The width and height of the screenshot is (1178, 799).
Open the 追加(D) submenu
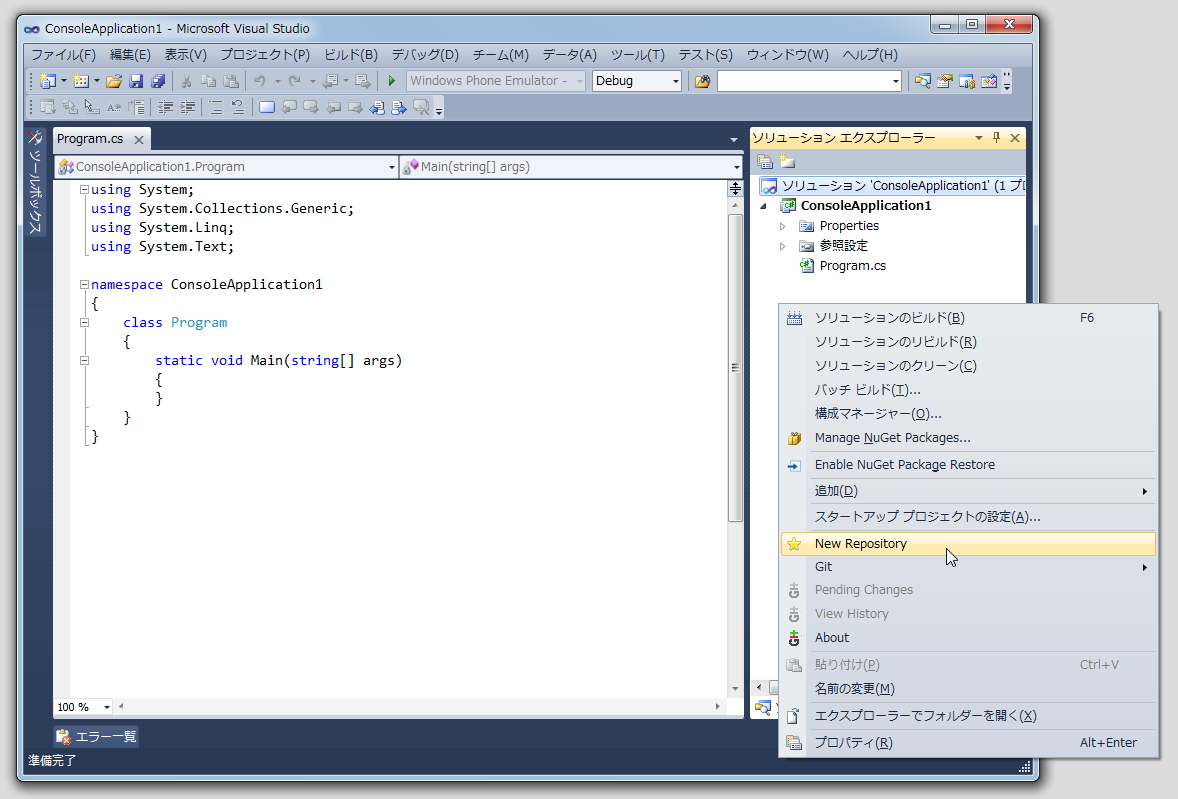(968, 491)
